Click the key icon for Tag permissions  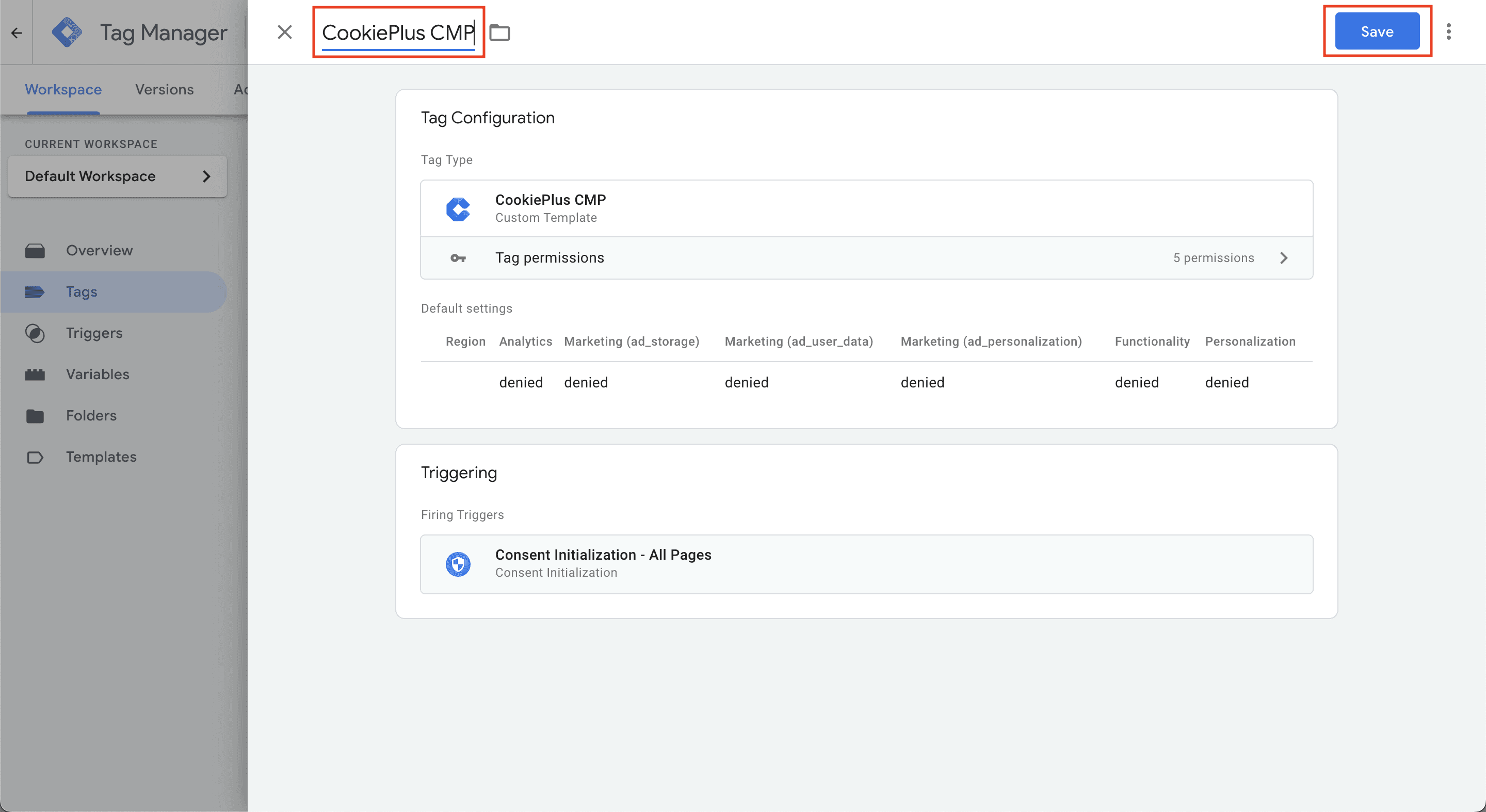tap(458, 258)
